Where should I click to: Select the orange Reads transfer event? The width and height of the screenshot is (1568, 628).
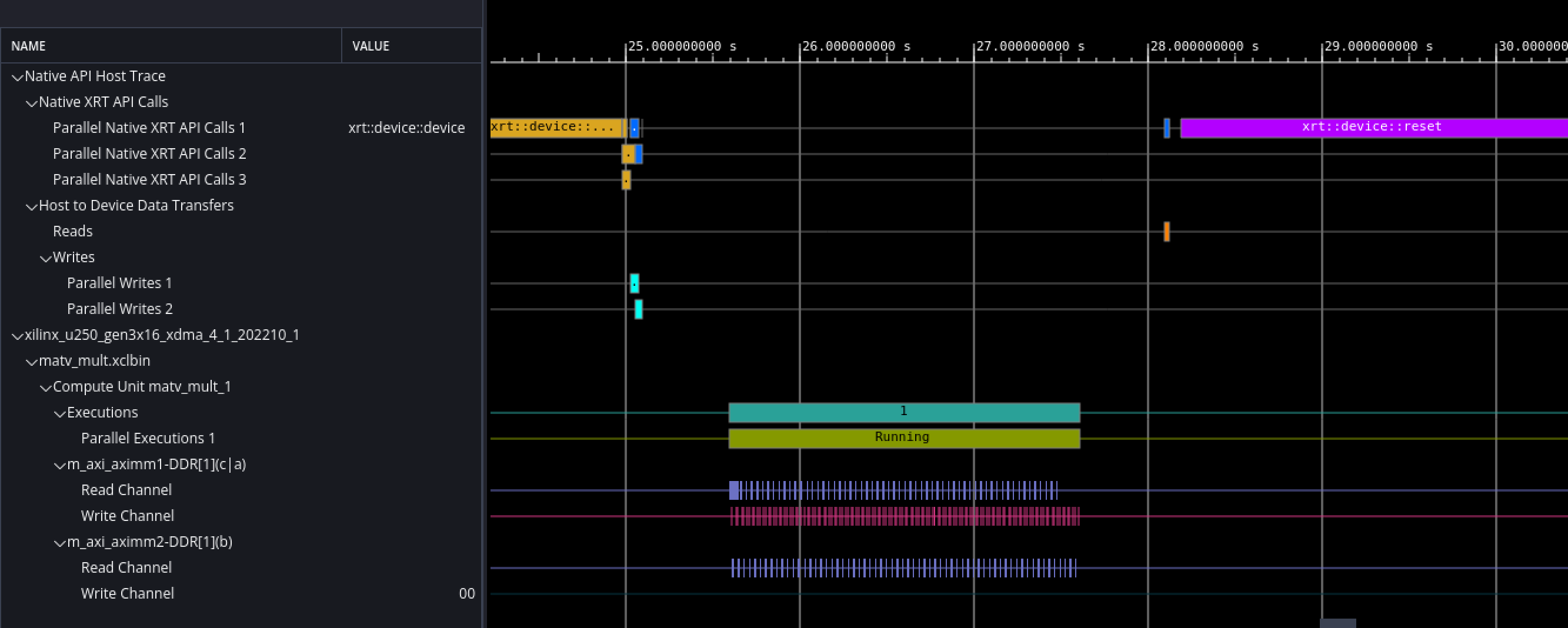[x=1167, y=231]
